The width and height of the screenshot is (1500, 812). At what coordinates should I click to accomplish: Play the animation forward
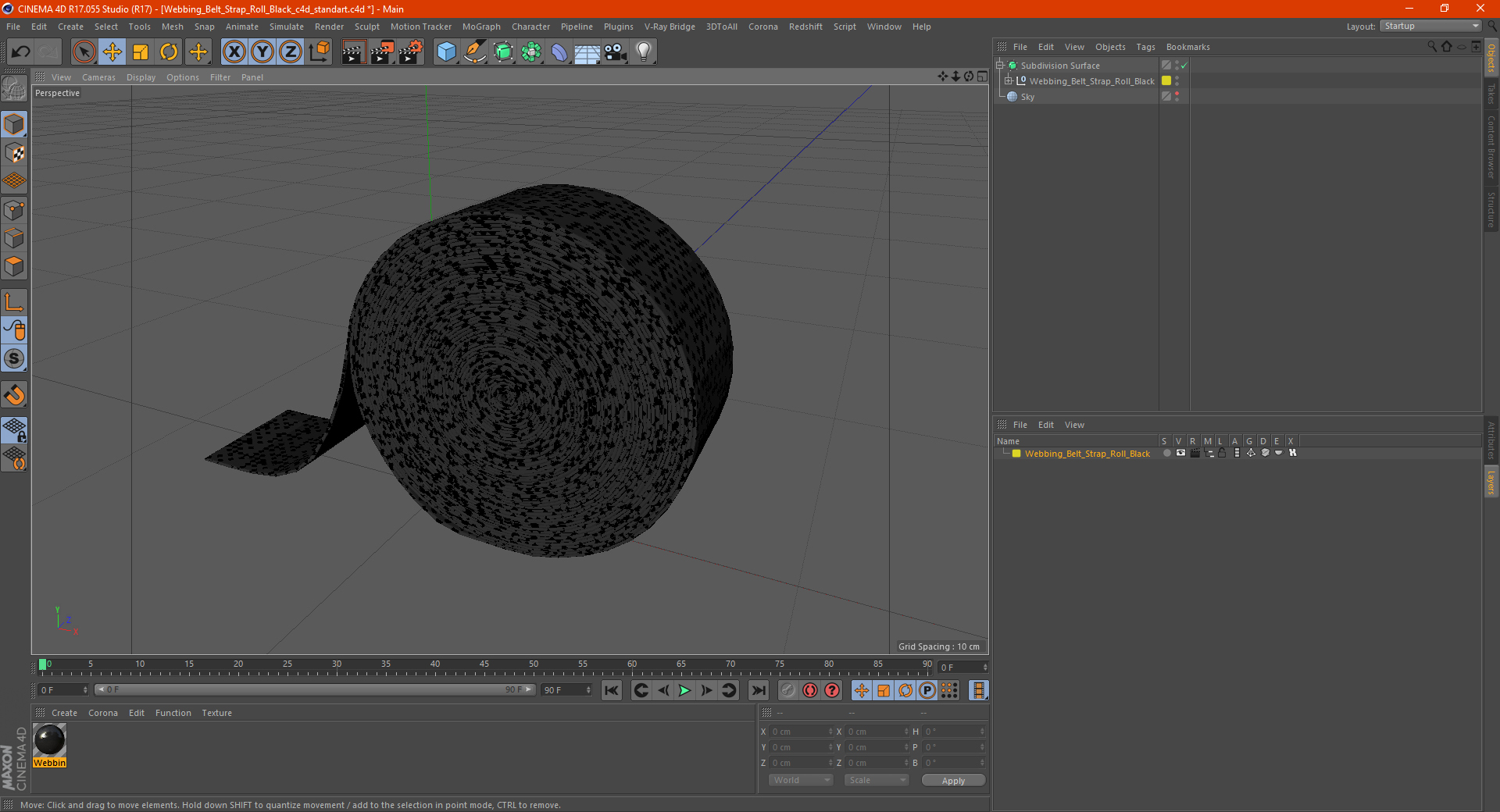tap(684, 690)
